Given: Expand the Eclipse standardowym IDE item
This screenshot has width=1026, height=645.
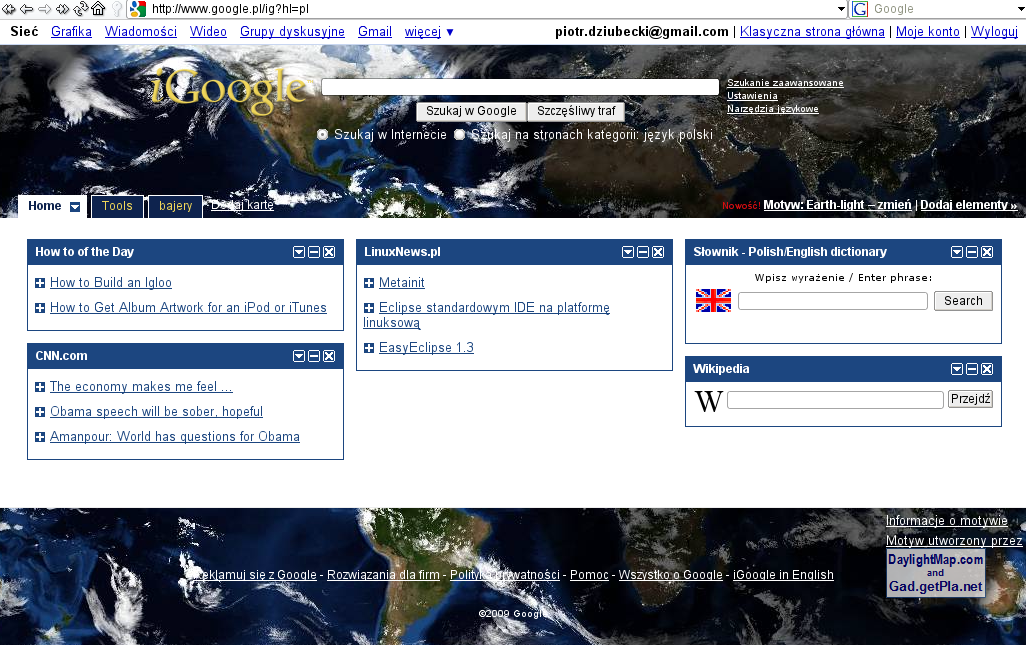Looking at the screenshot, I should tap(369, 308).
